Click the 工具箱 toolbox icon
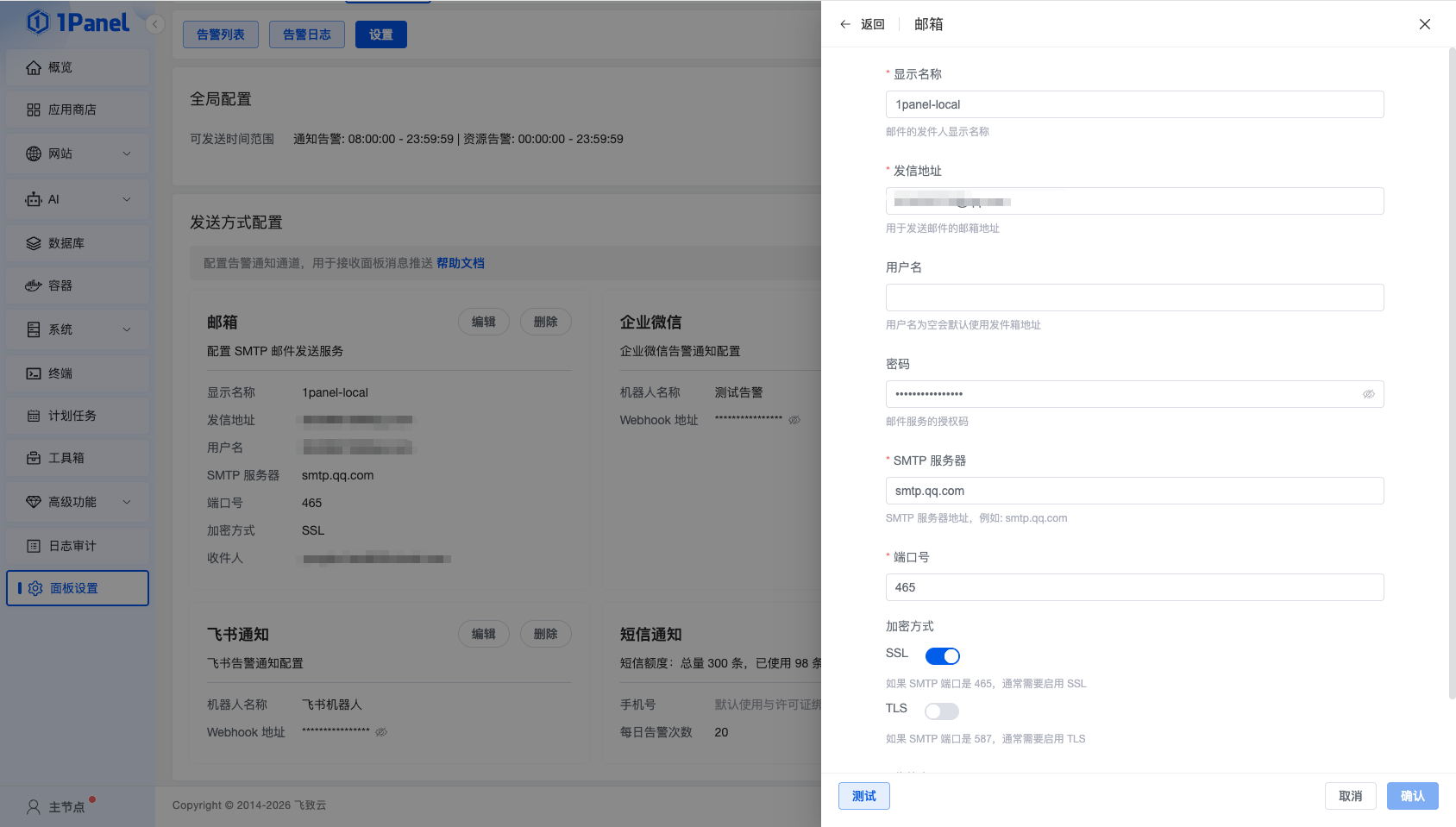This screenshot has height=827, width=1456. pos(34,458)
